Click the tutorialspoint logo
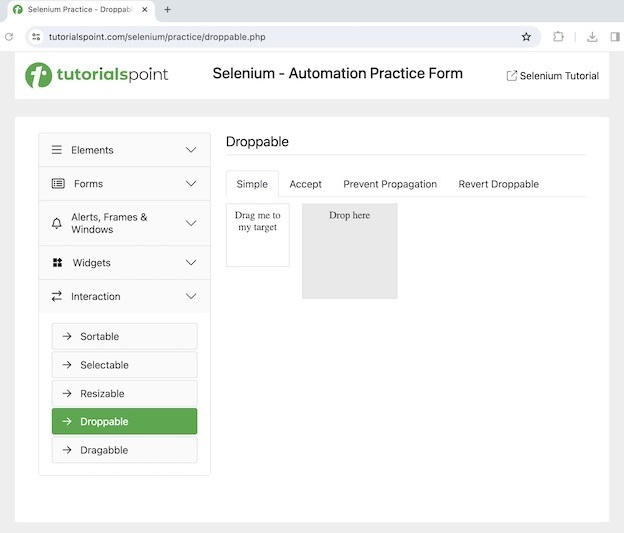624x533 pixels. (97, 75)
